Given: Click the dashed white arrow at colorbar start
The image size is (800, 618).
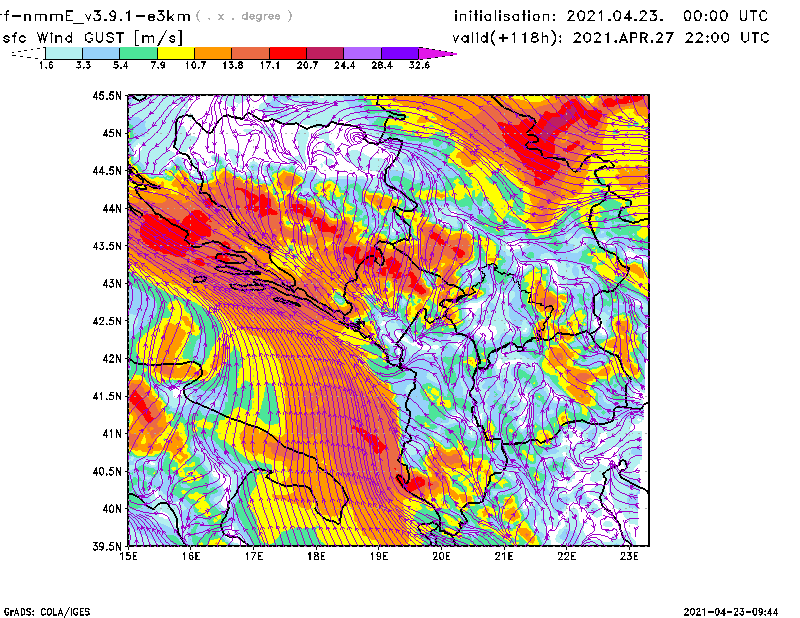Looking at the screenshot, I should point(28,53).
